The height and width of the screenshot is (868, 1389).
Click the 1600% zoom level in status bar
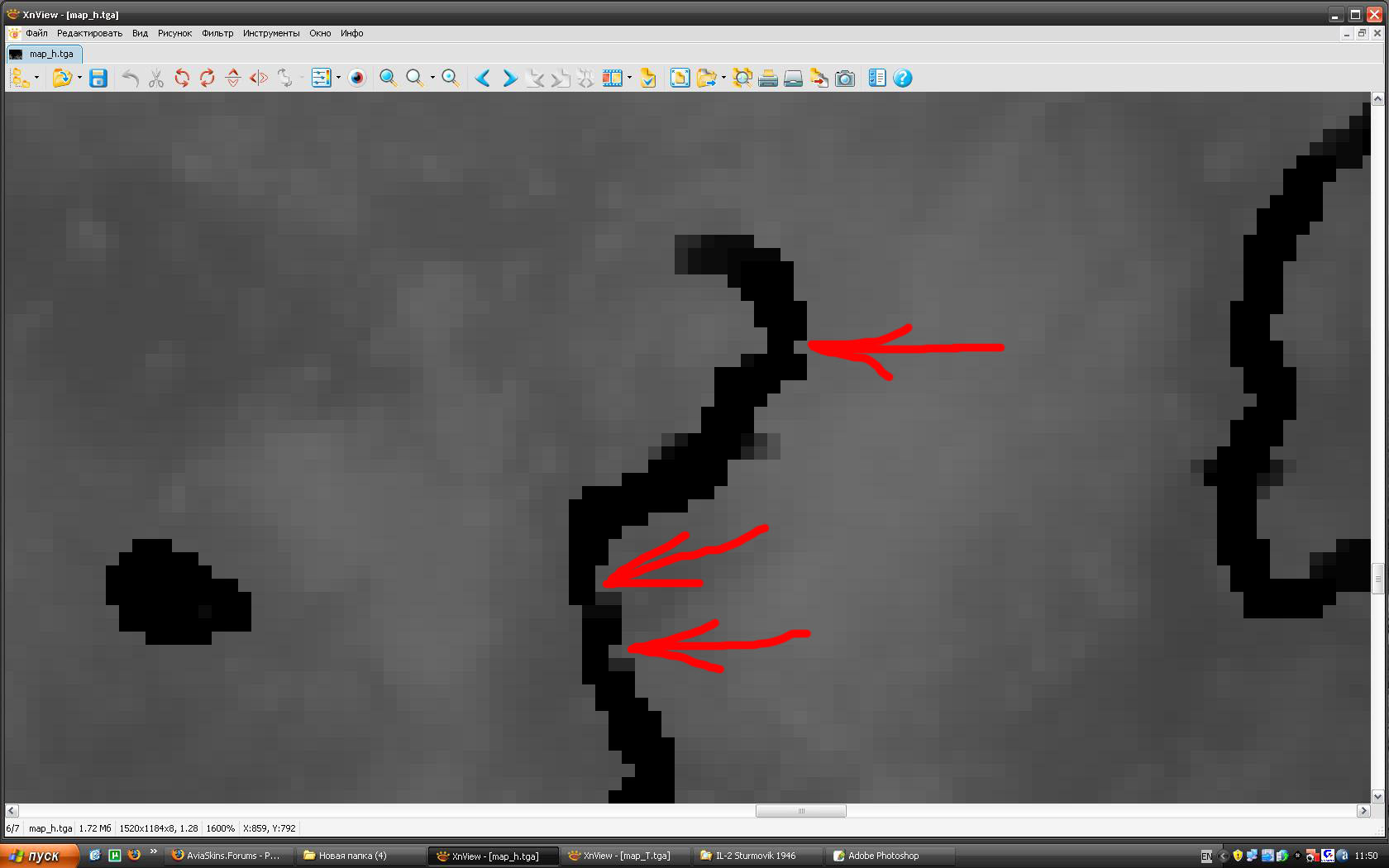tap(220, 828)
